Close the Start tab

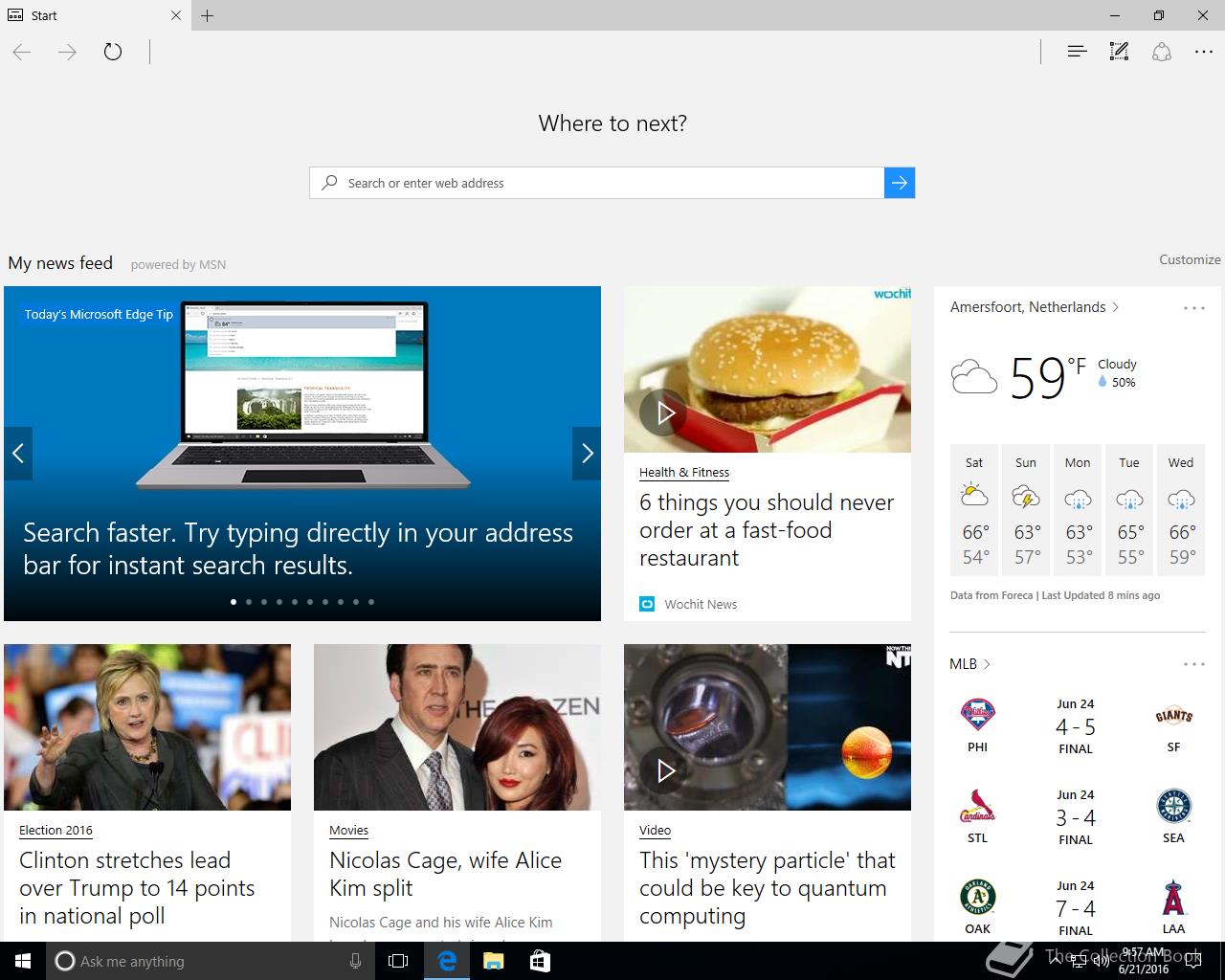(x=176, y=15)
